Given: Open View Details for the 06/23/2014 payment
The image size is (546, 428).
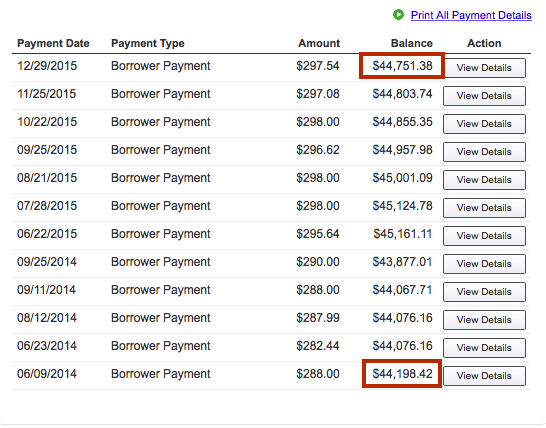Looking at the screenshot, I should pyautogui.click(x=484, y=348).
